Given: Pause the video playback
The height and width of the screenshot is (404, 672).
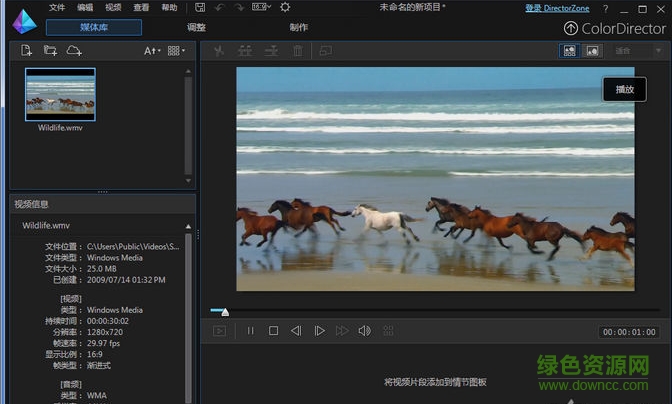Looking at the screenshot, I should tap(250, 331).
